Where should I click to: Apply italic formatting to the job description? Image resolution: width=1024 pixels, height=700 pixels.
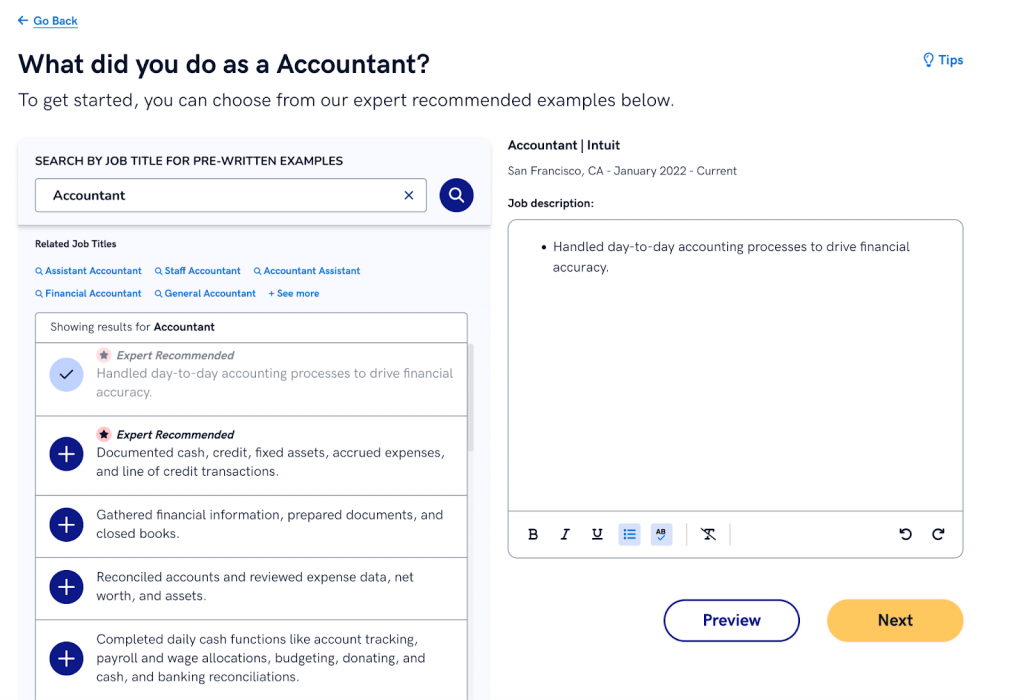click(565, 534)
